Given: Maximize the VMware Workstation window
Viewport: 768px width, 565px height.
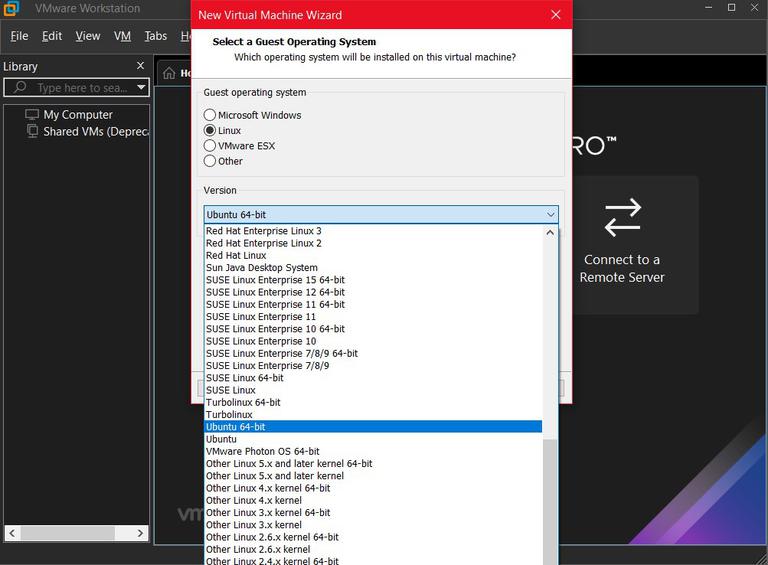Looking at the screenshot, I should (x=731, y=7).
